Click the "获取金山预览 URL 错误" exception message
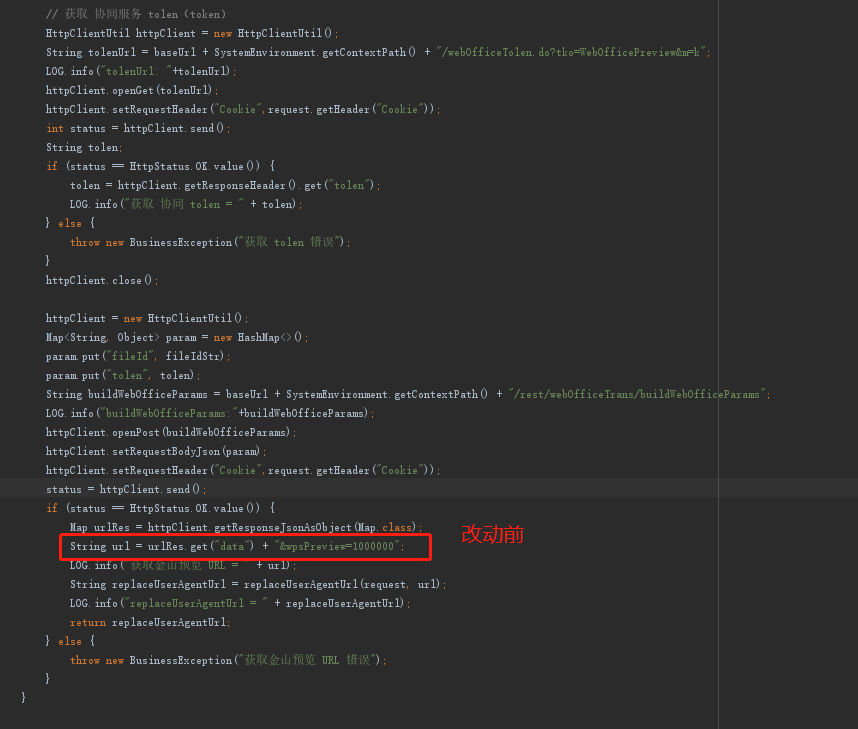This screenshot has width=858, height=729. point(309,660)
